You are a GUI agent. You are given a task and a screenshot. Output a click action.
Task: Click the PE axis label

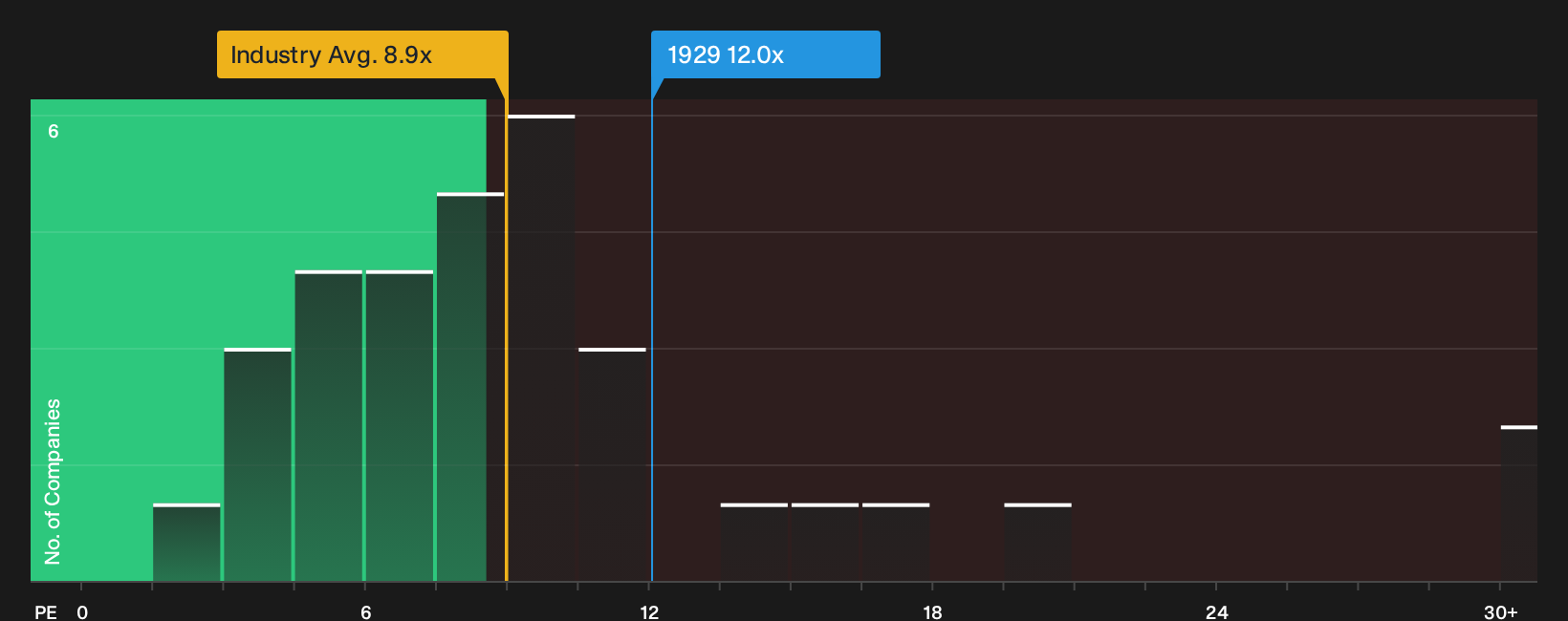[x=46, y=612]
